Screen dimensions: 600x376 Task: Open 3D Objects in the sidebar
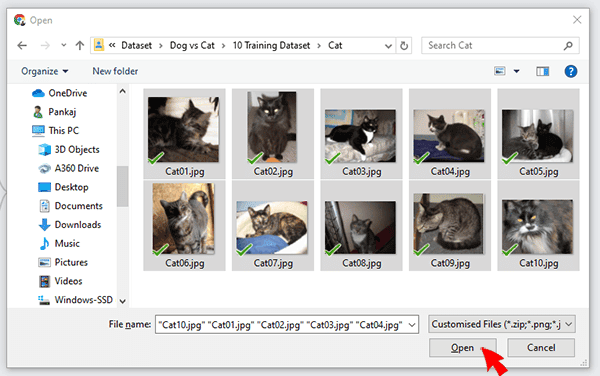[x=69, y=149]
